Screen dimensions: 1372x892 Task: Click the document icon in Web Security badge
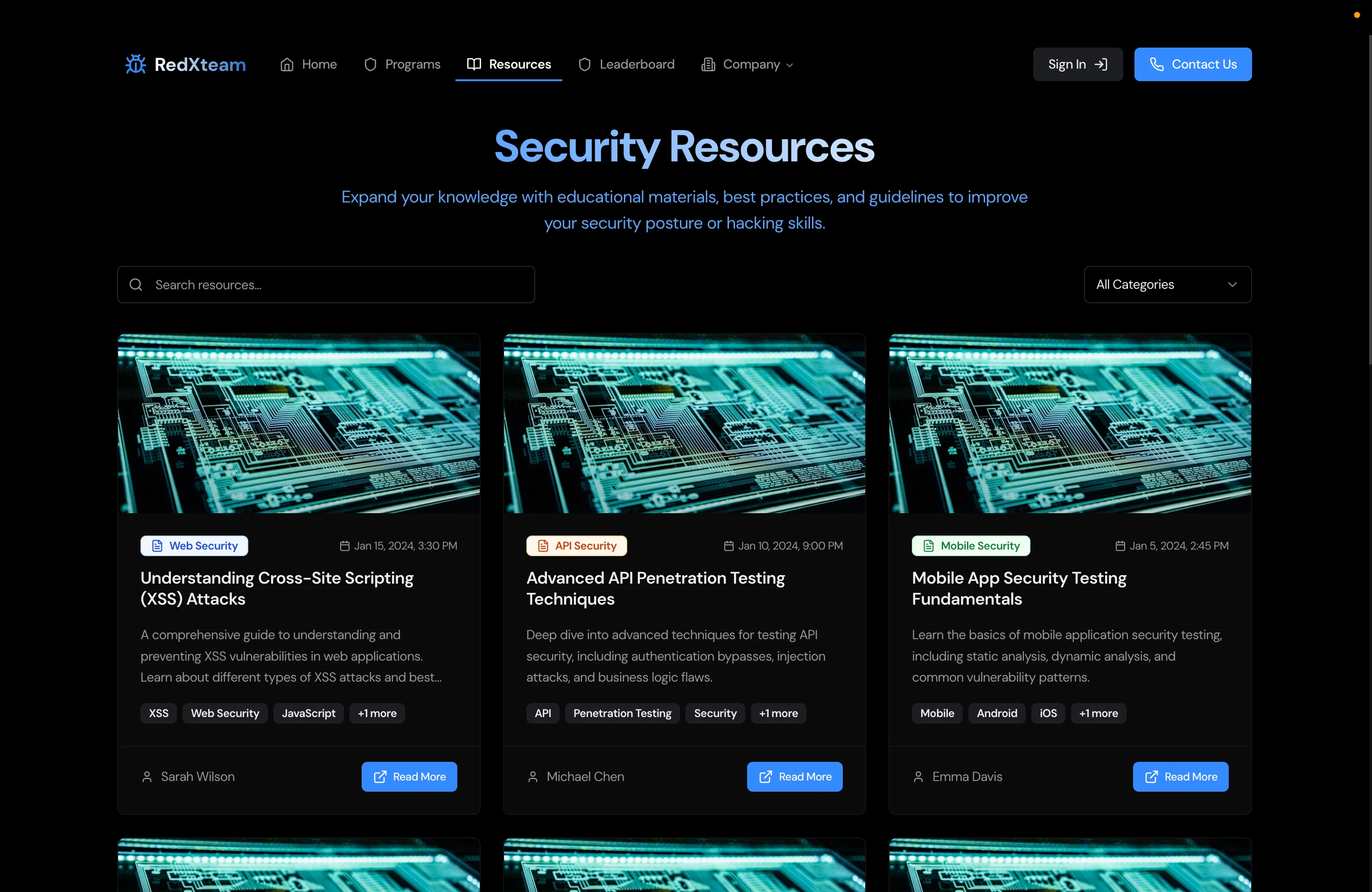click(x=157, y=546)
